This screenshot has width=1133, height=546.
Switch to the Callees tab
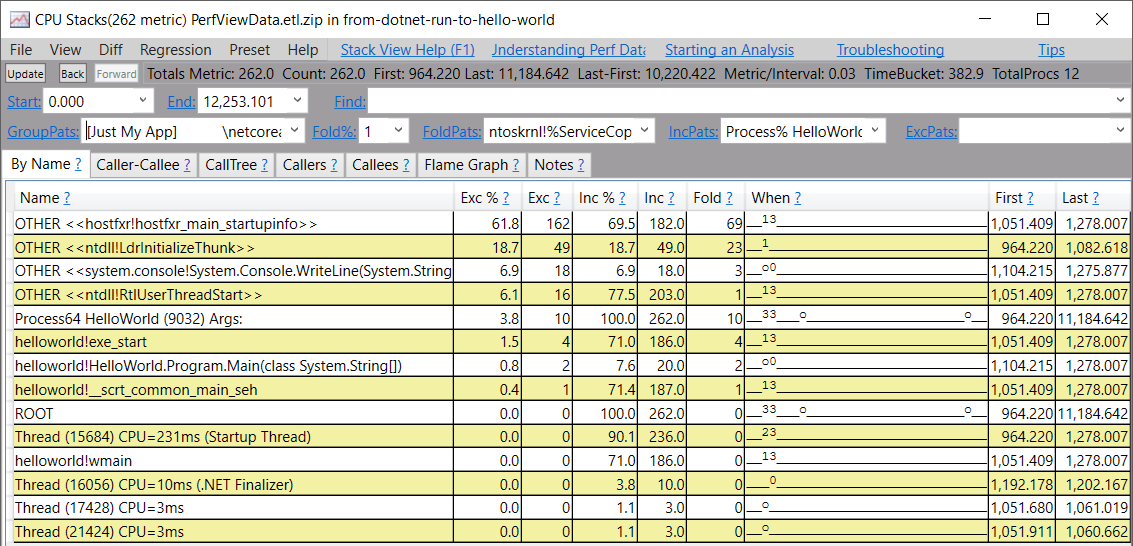(x=381, y=165)
